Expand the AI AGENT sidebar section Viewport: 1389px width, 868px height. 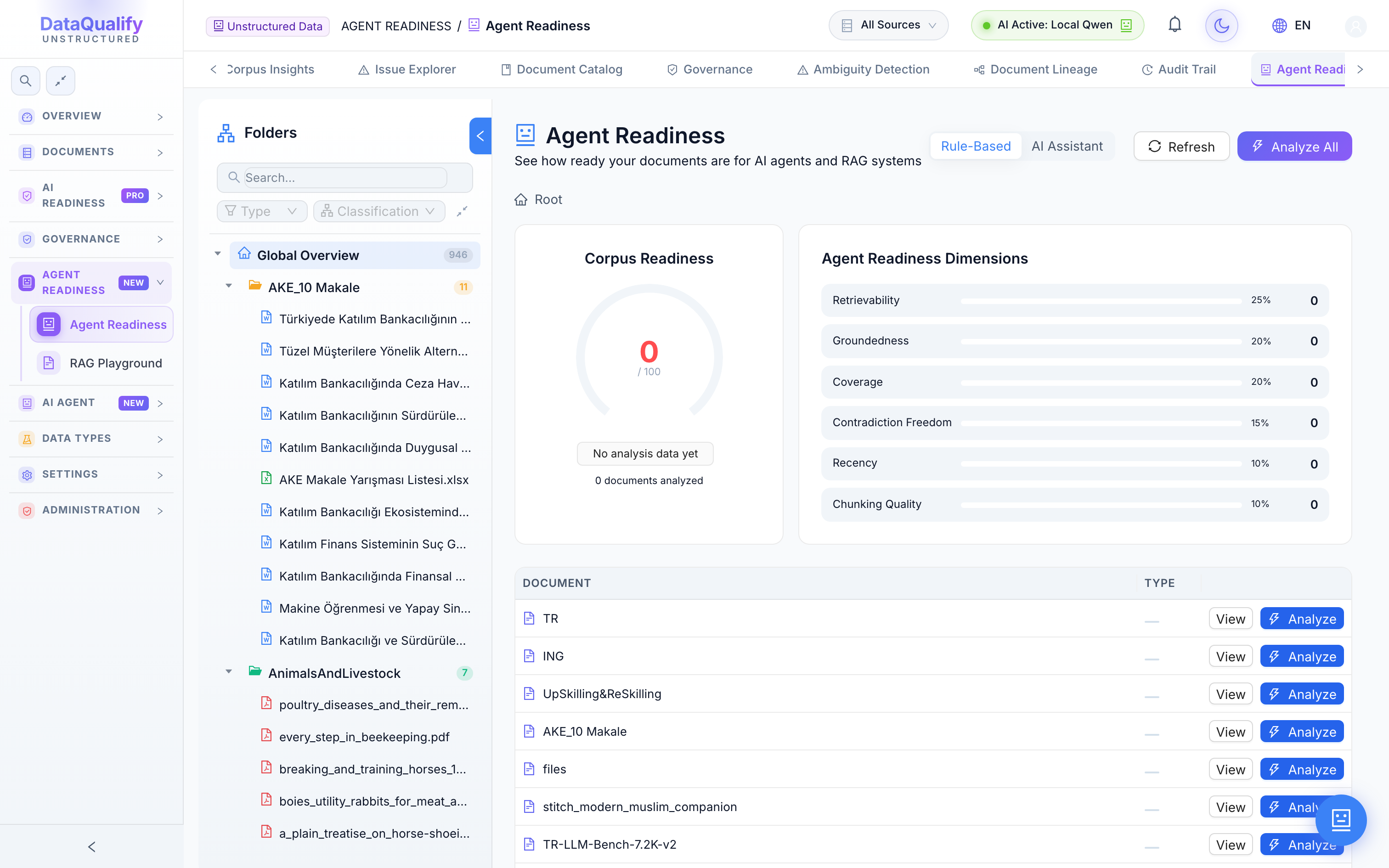point(91,403)
